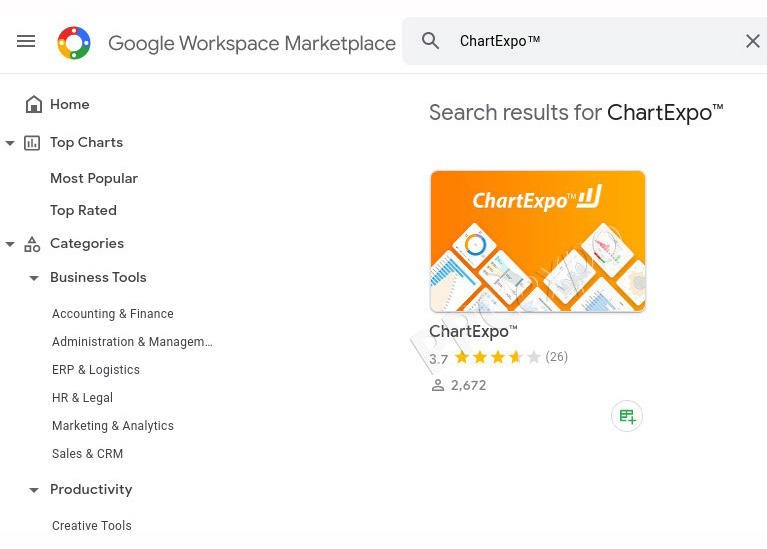Select Accounting & Finance category
The image size is (767, 549).
tap(113, 314)
